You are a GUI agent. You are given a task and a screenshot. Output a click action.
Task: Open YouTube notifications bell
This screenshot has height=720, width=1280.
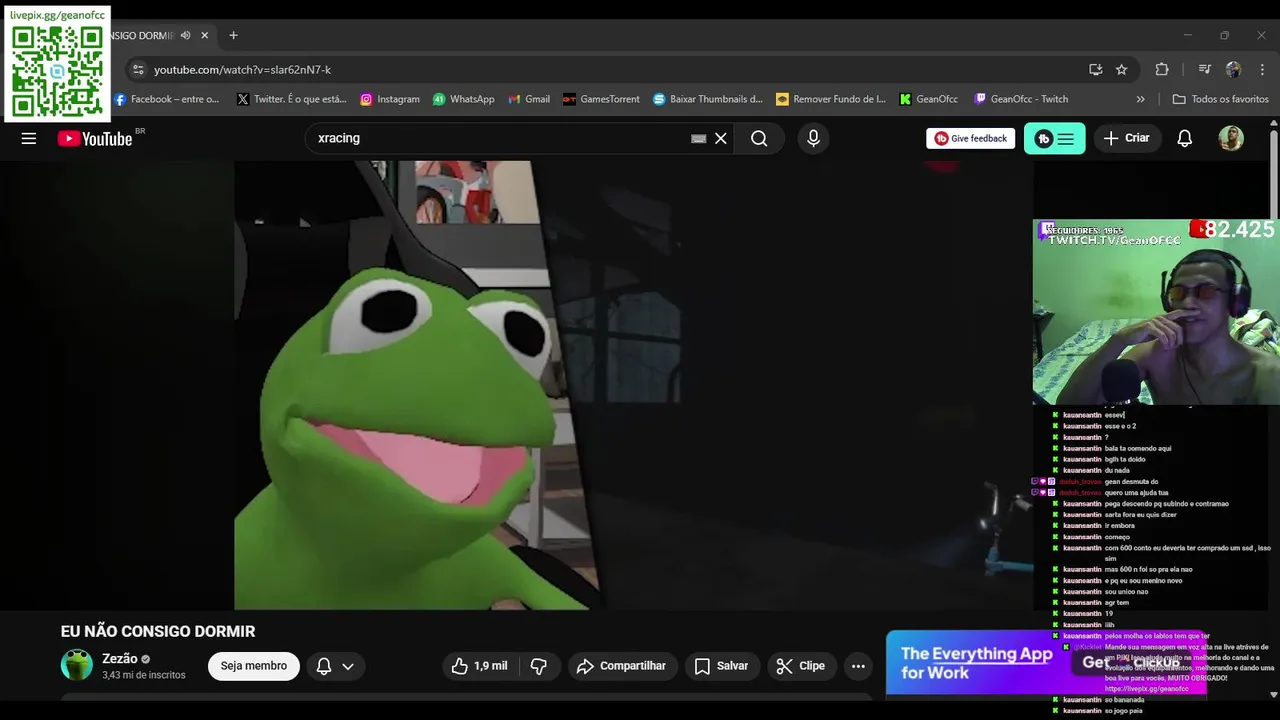tap(1184, 139)
